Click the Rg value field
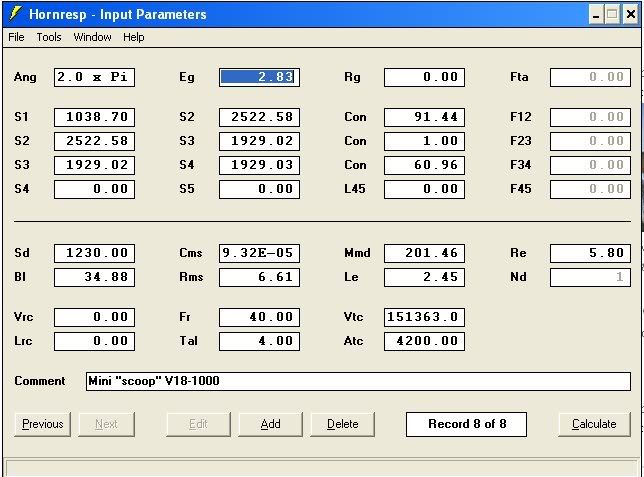Screen dimensions: 644x477 [x=424, y=77]
